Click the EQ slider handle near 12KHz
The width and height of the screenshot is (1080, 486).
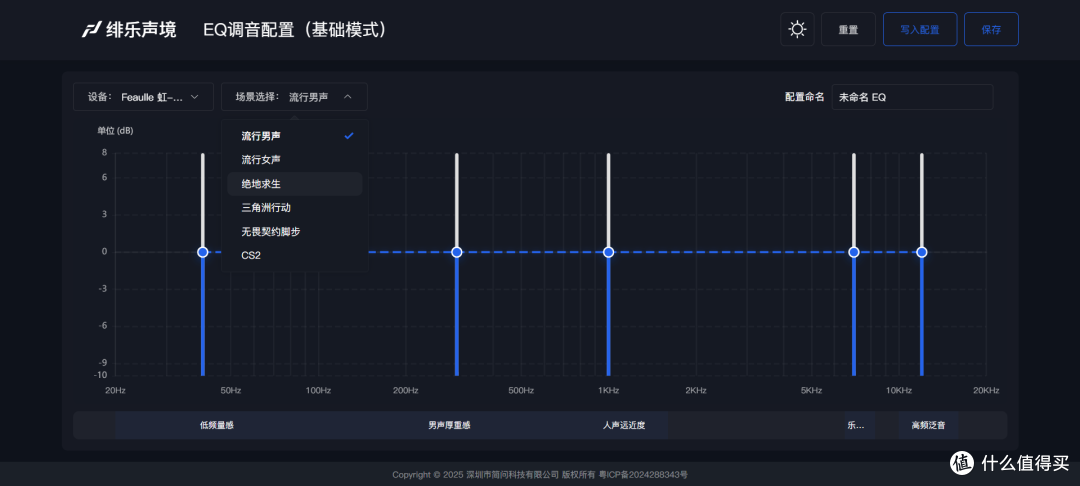(x=922, y=252)
